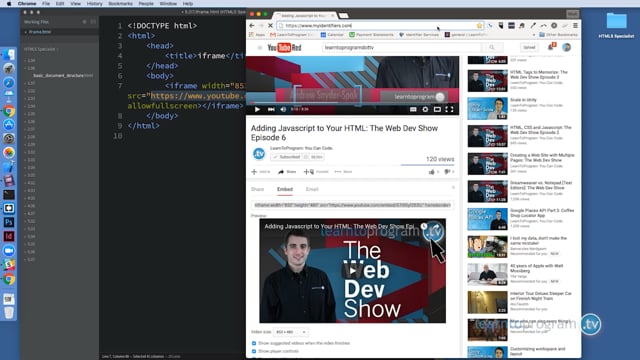This screenshot has height=360, width=640.
Task: Bookmark page with star icon
Action: point(479,25)
